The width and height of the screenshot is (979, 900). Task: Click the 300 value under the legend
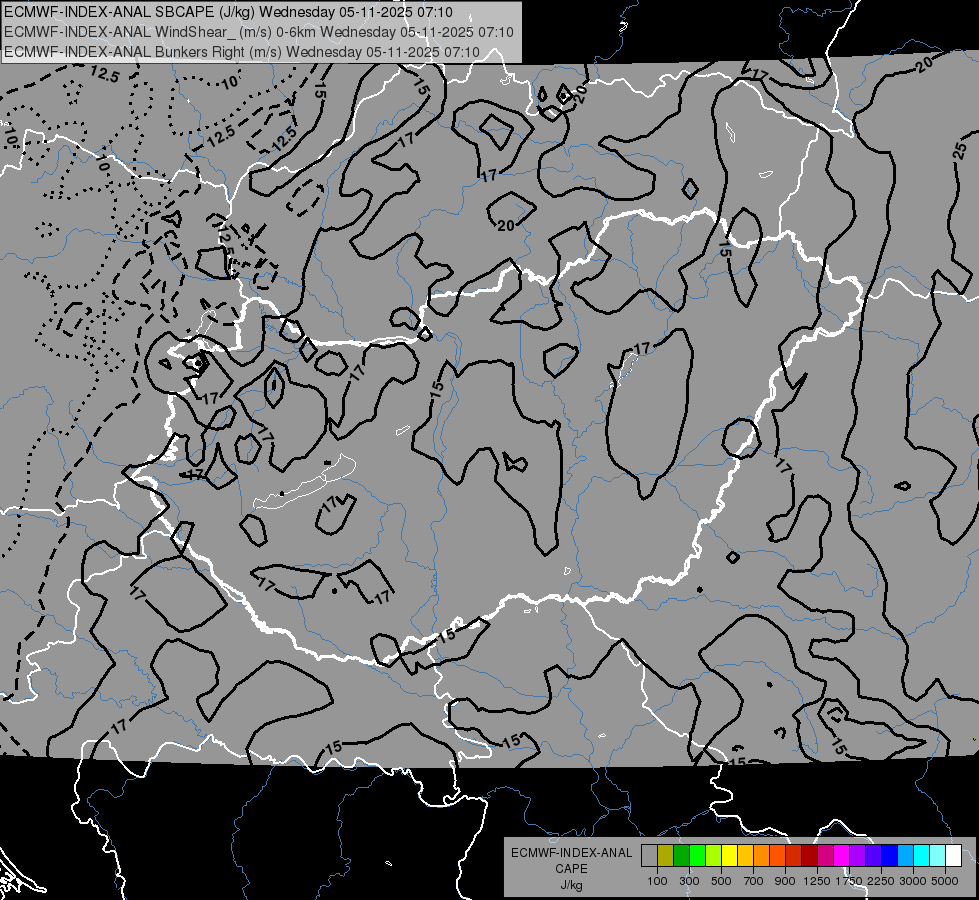click(689, 881)
